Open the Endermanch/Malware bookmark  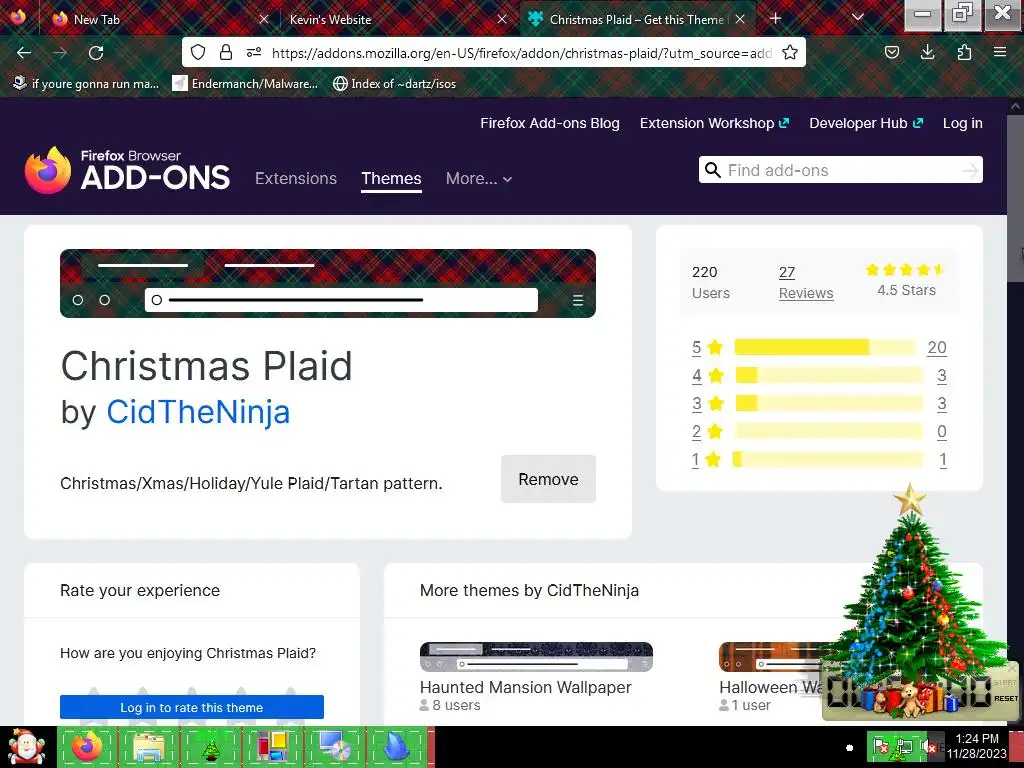(x=246, y=84)
